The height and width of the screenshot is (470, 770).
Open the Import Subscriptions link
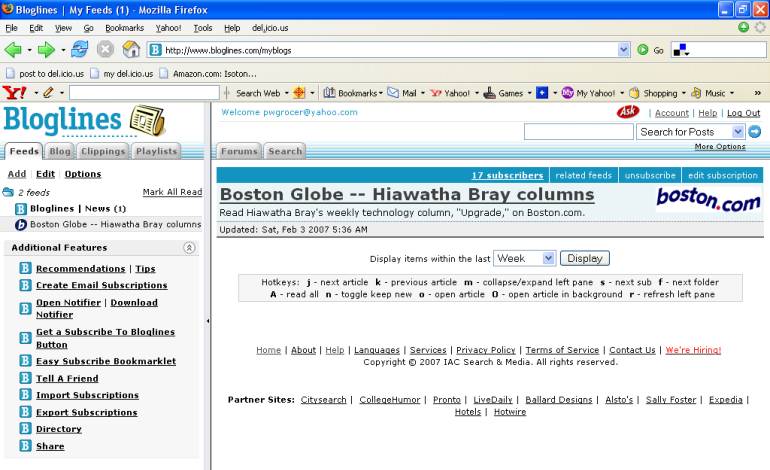(87, 395)
